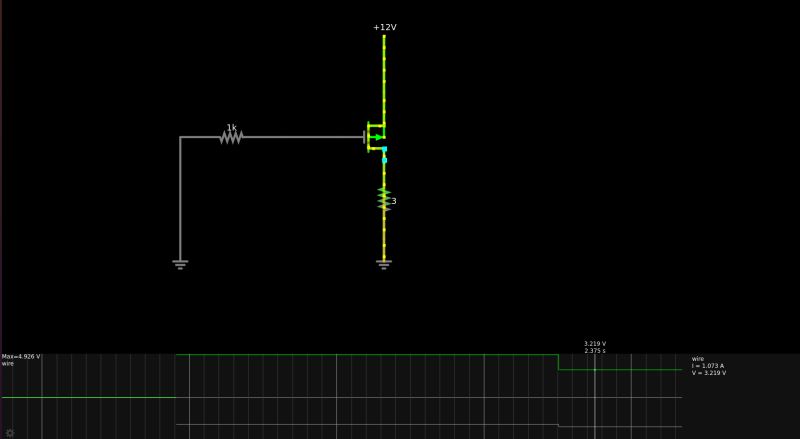
Task: Select the 3 ohm load resistor
Action: click(x=384, y=200)
